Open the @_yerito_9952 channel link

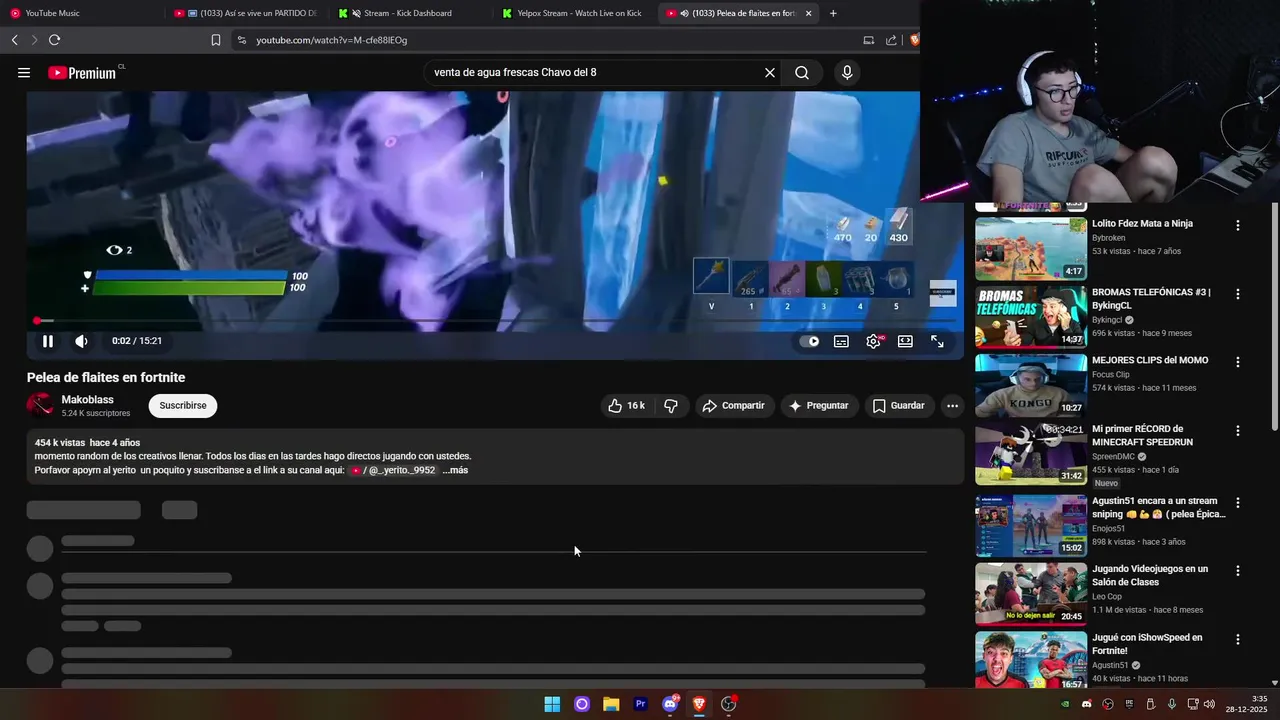(x=393, y=470)
